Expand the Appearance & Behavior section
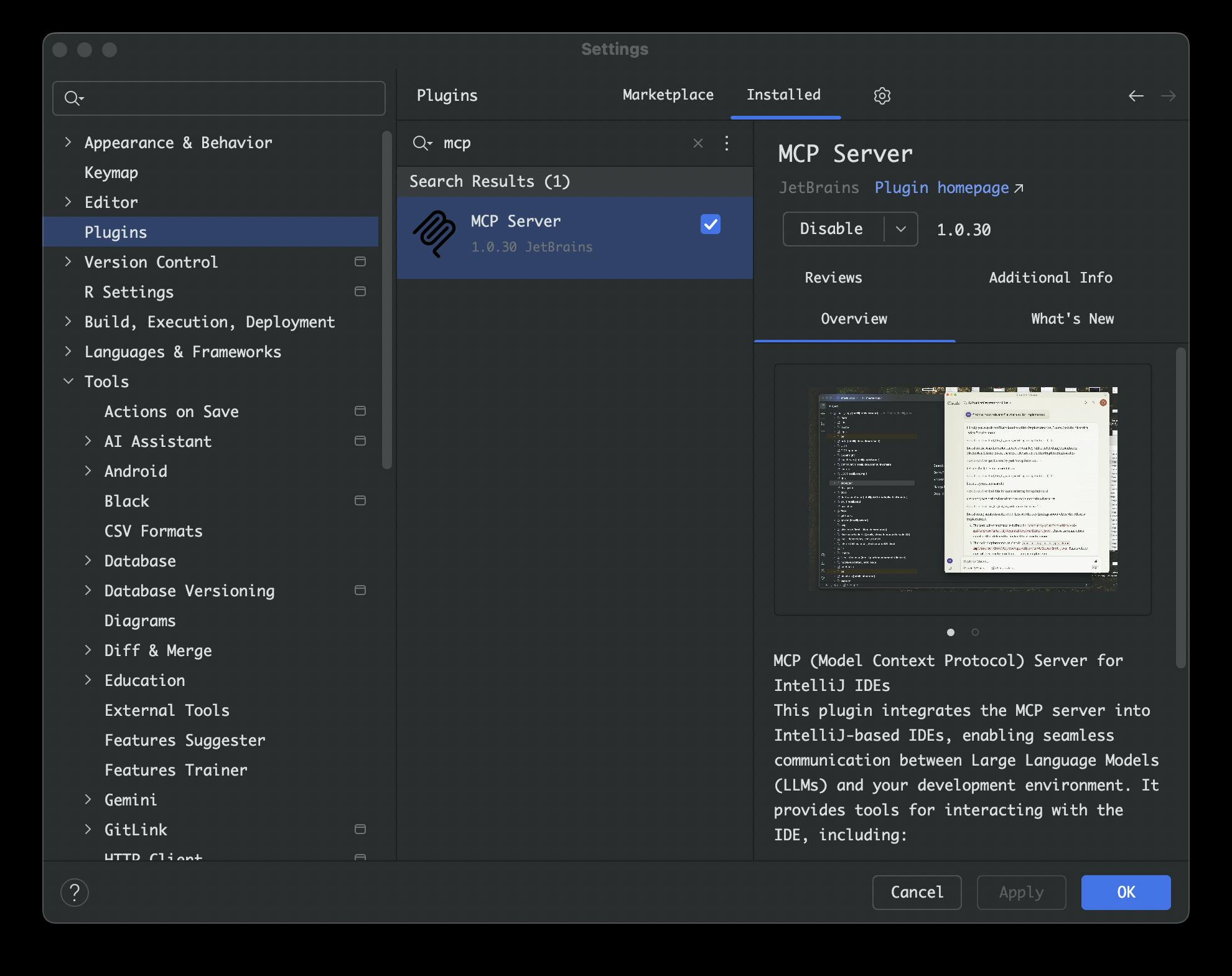Image resolution: width=1232 pixels, height=976 pixels. click(x=68, y=142)
